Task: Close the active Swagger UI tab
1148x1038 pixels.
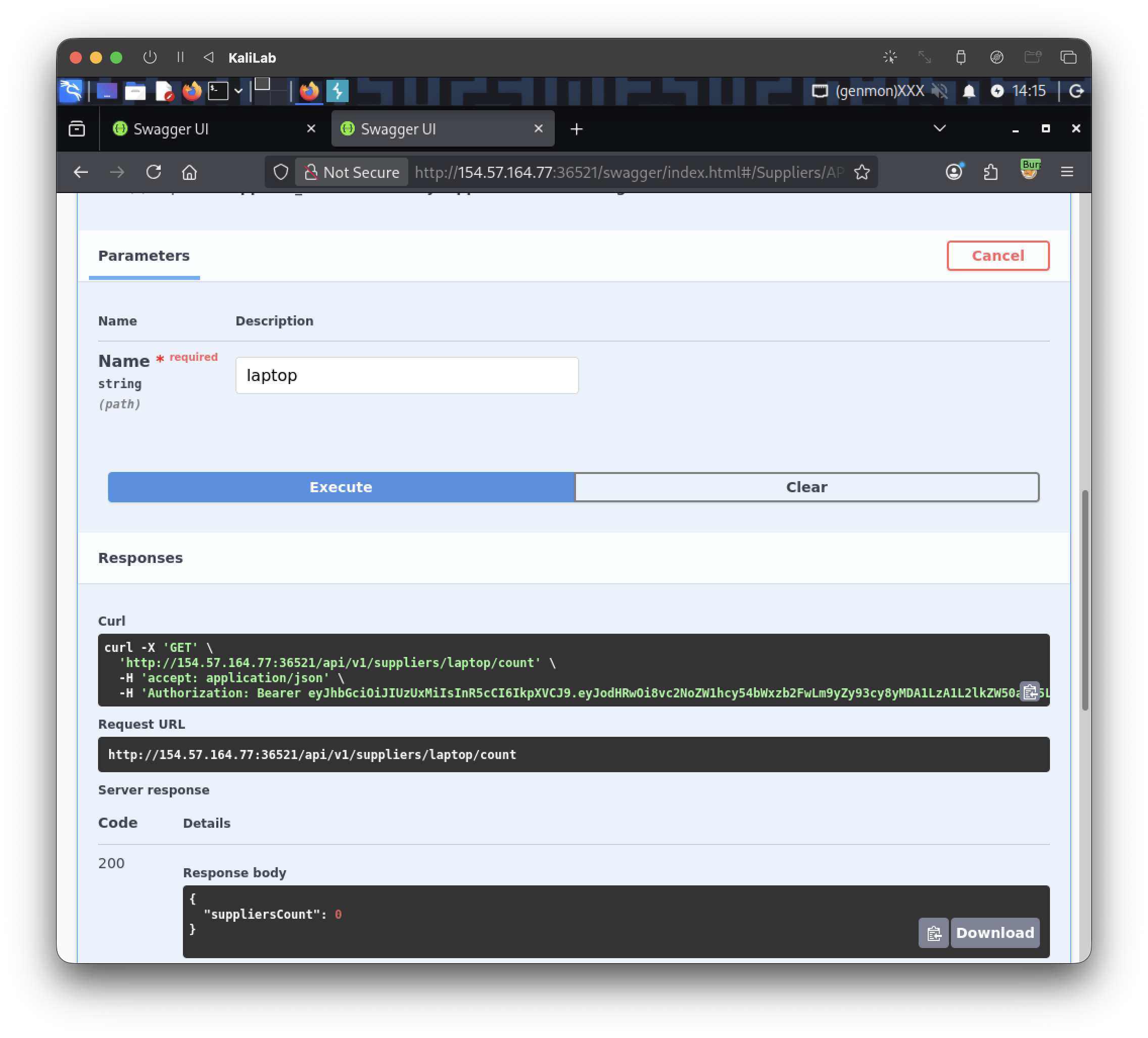Action: 538,129
